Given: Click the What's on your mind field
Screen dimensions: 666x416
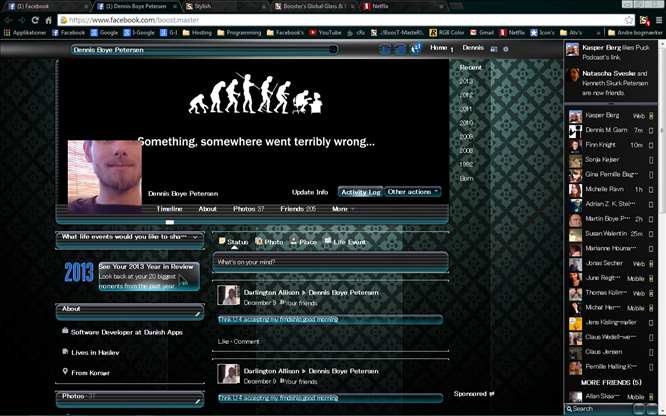Looking at the screenshot, I should (330, 262).
